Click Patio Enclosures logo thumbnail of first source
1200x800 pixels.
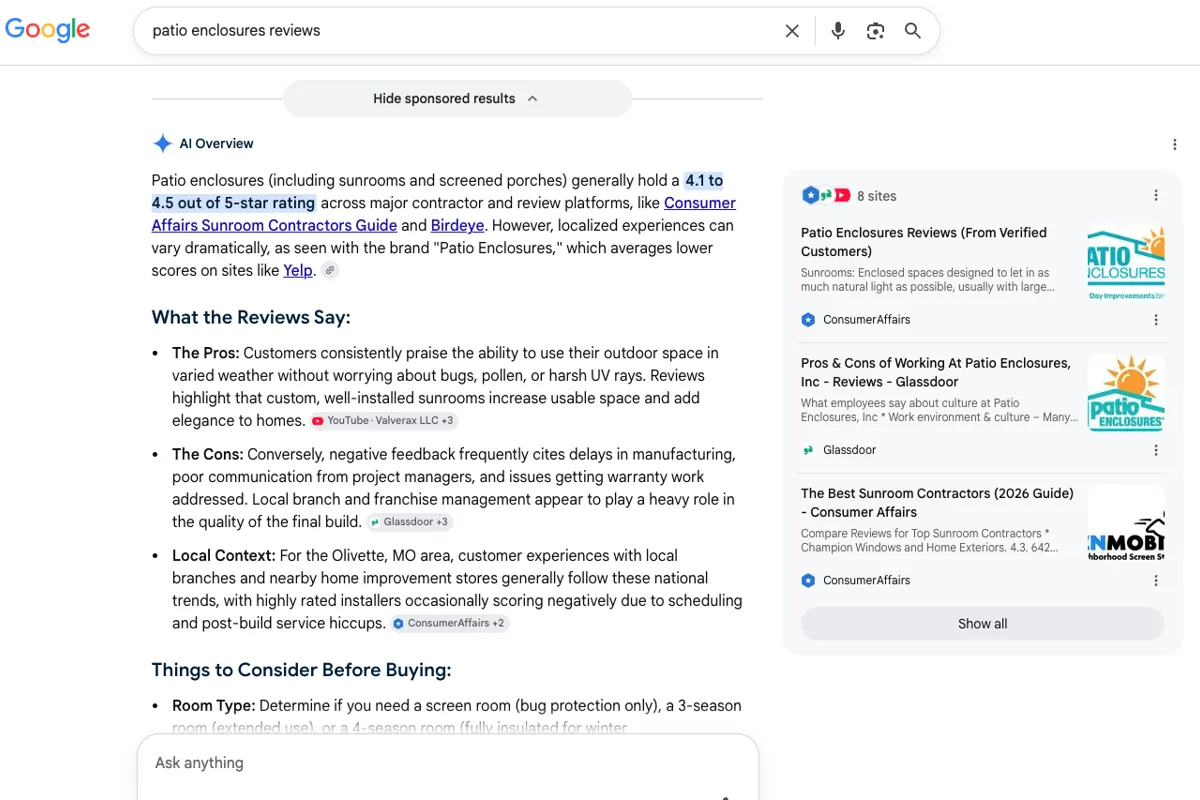[1126, 262]
